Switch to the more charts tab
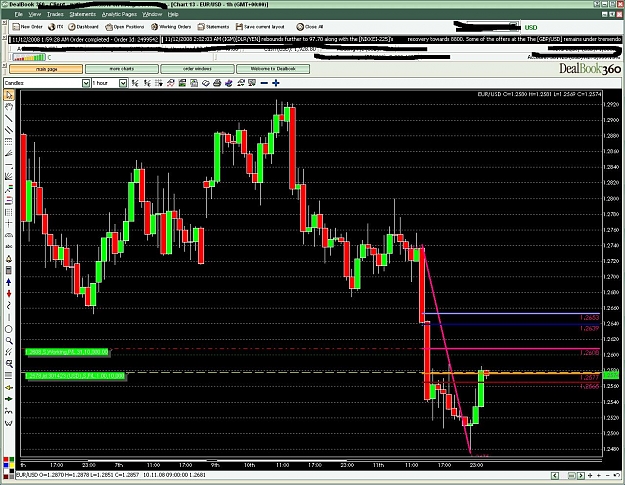This screenshot has height=485, width=625. pyautogui.click(x=122, y=69)
